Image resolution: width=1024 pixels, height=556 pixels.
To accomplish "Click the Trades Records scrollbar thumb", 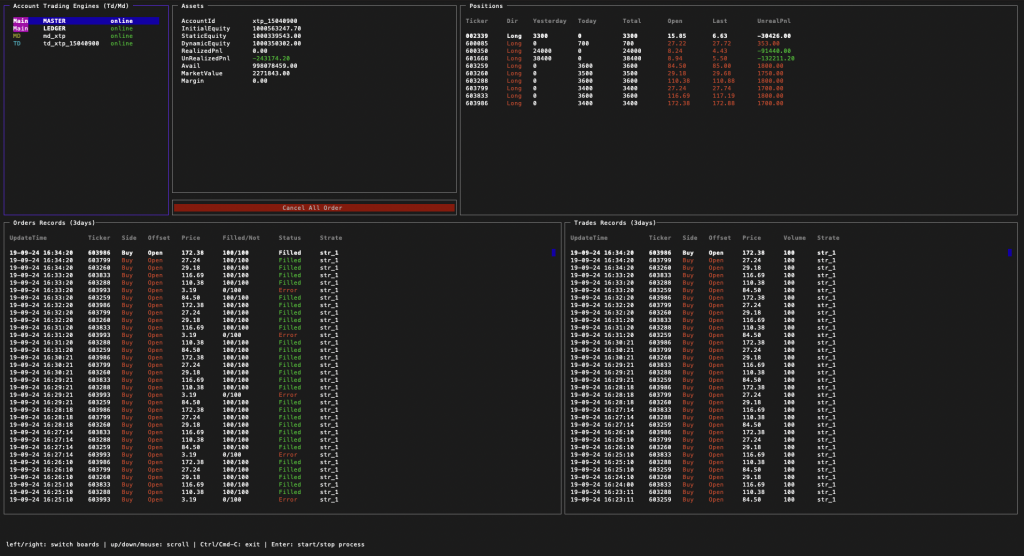I will 1010,252.
